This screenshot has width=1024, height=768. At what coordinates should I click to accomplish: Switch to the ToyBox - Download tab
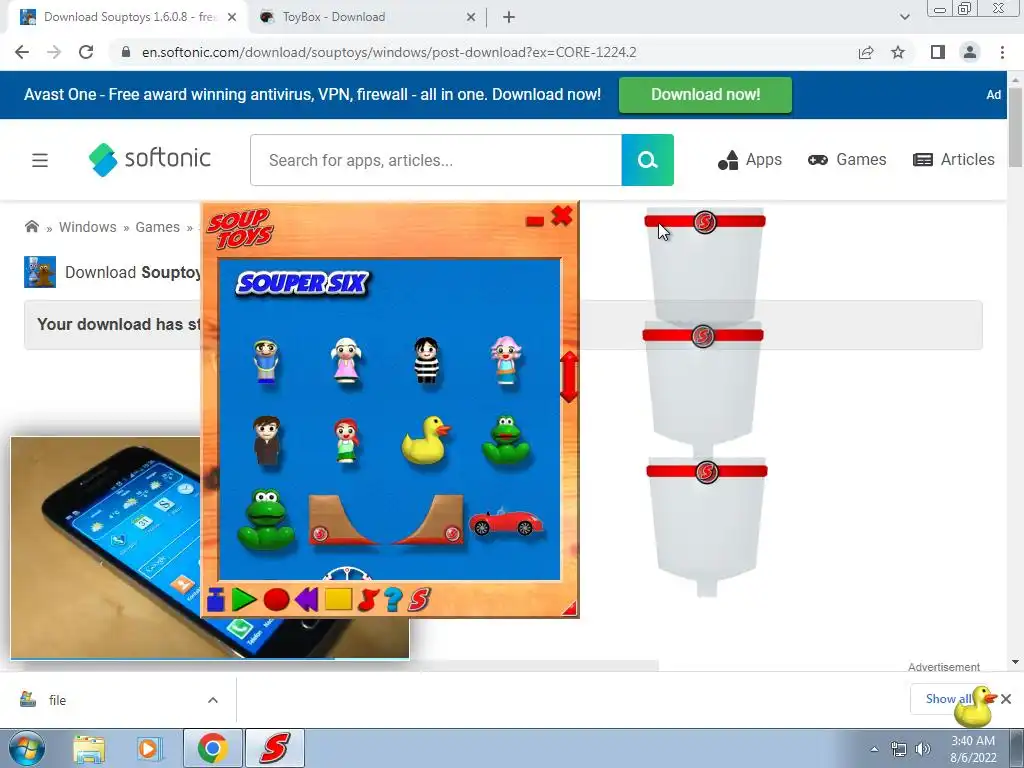pos(366,17)
